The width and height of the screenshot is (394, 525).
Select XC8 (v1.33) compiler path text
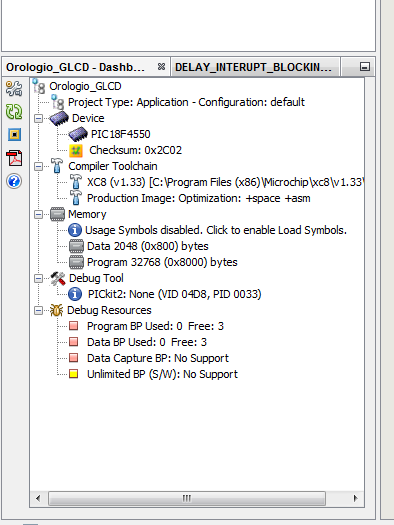click(226, 182)
